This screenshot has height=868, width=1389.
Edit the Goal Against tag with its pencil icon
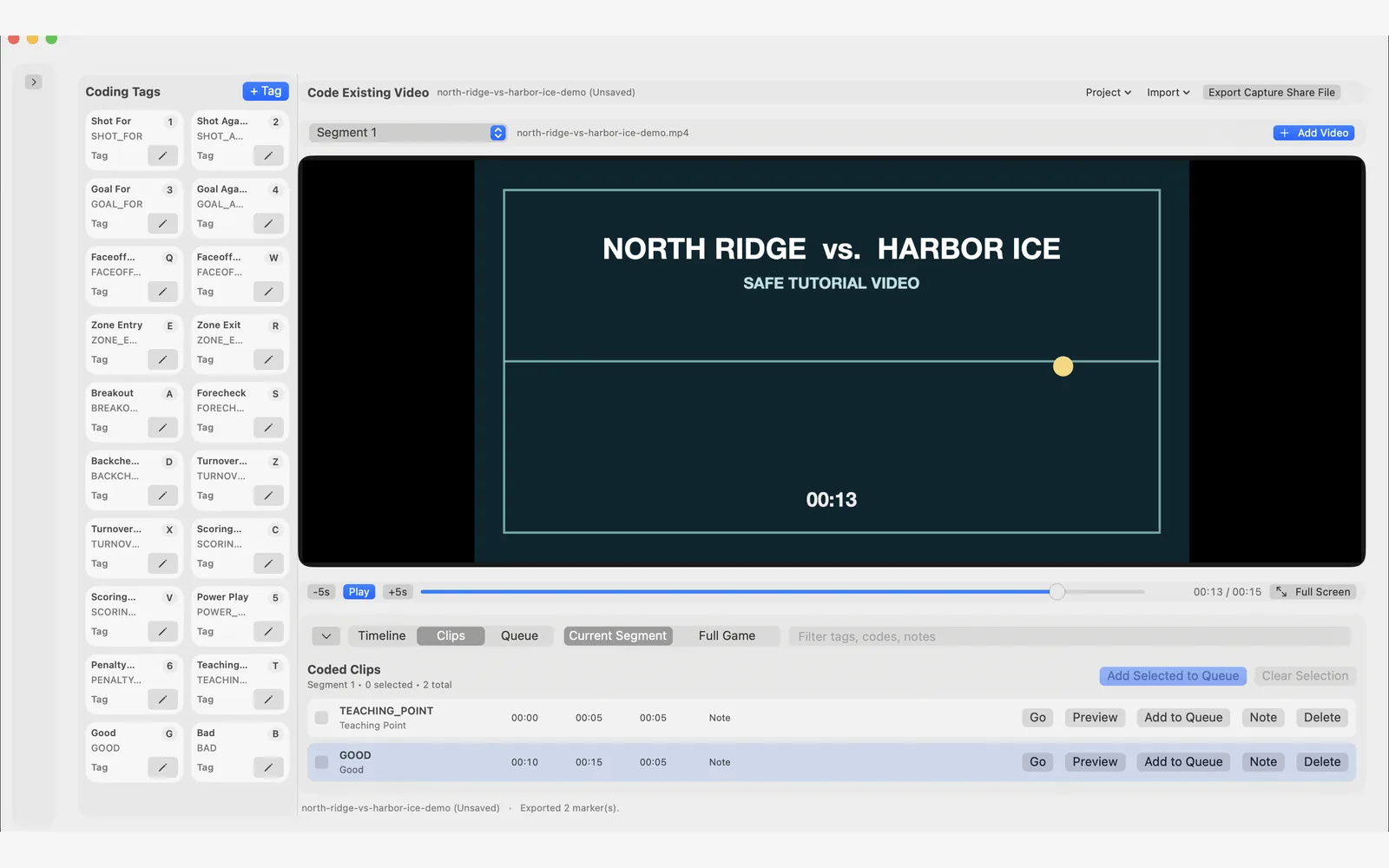click(x=268, y=224)
